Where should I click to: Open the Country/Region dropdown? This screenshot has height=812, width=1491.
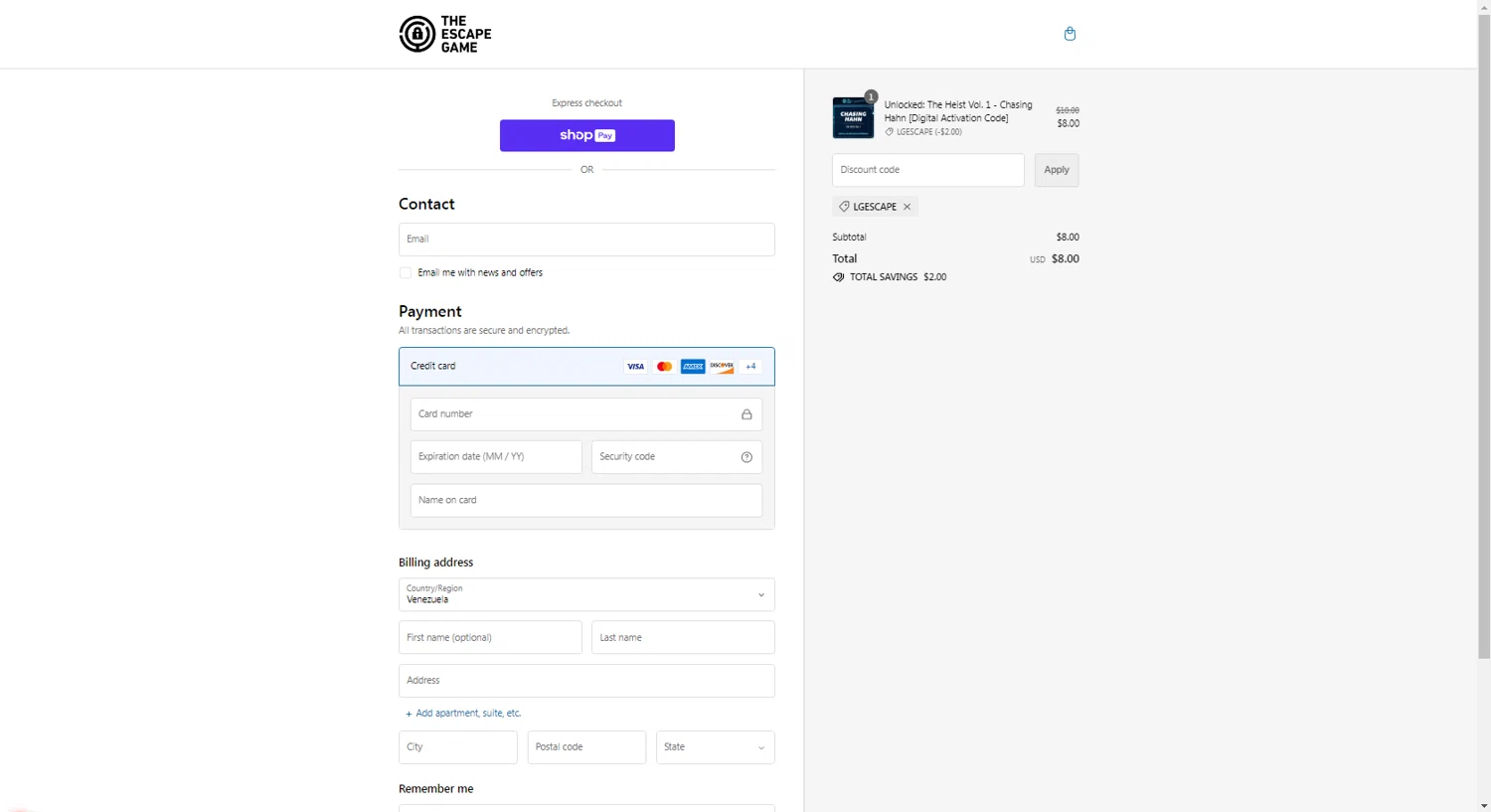coord(586,594)
